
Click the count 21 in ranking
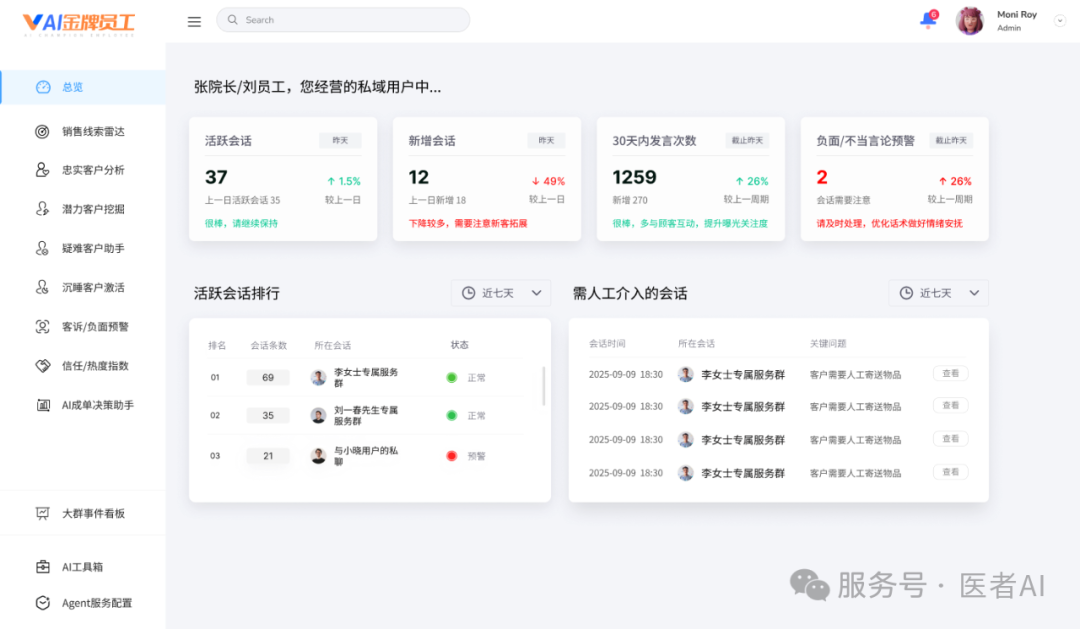click(x=268, y=456)
